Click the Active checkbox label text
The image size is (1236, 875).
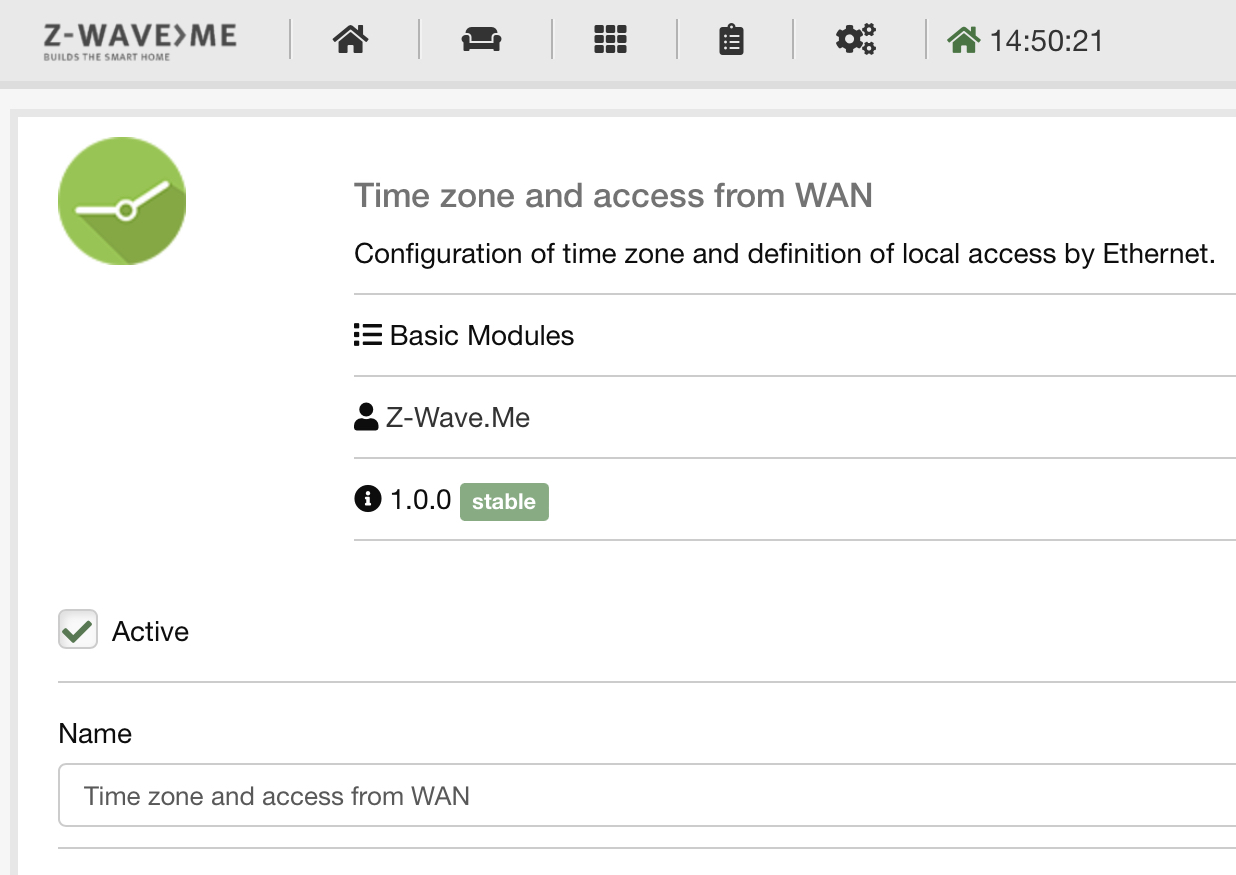click(150, 632)
